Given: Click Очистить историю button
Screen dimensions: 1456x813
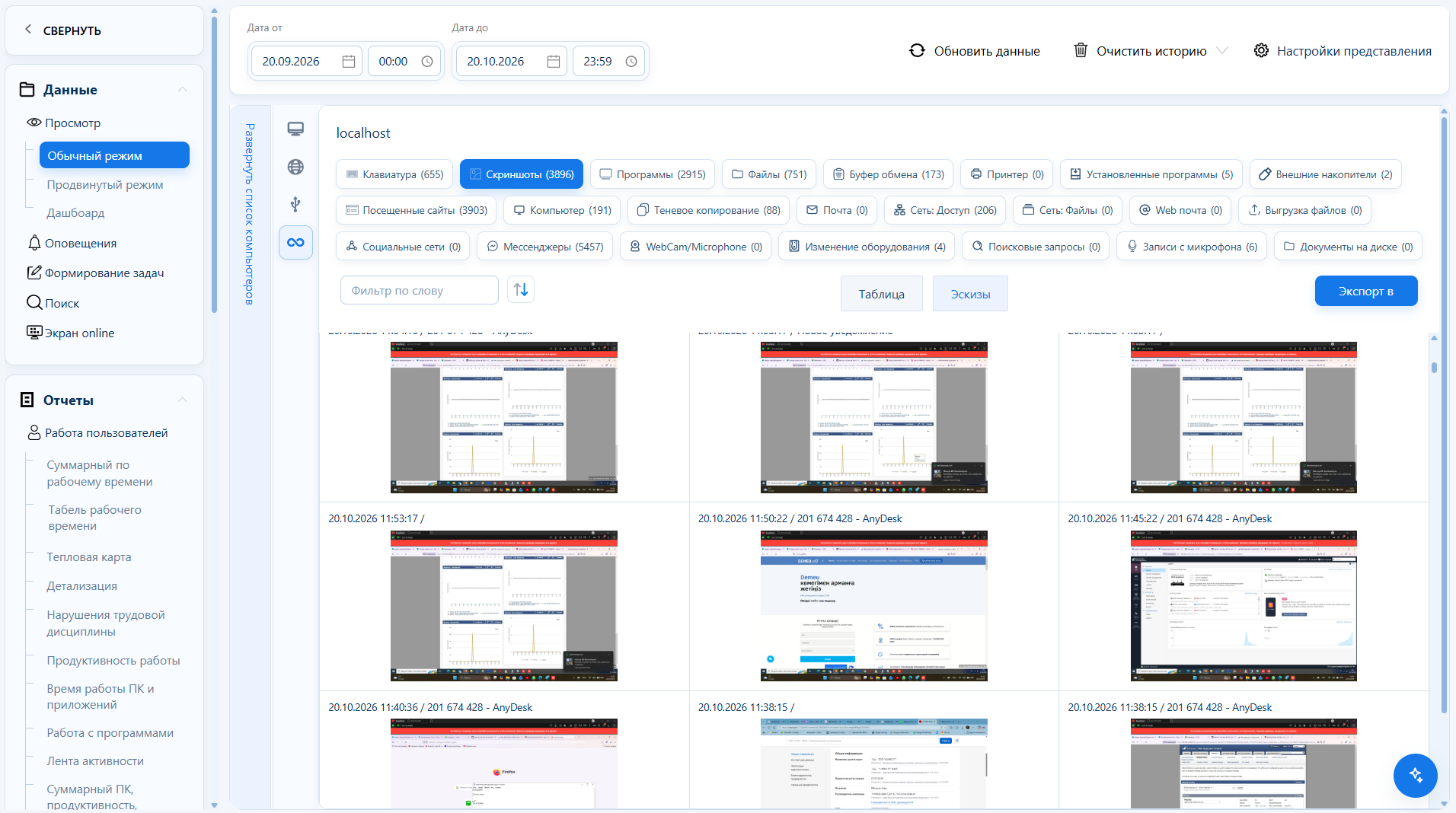Looking at the screenshot, I should click(1140, 51).
